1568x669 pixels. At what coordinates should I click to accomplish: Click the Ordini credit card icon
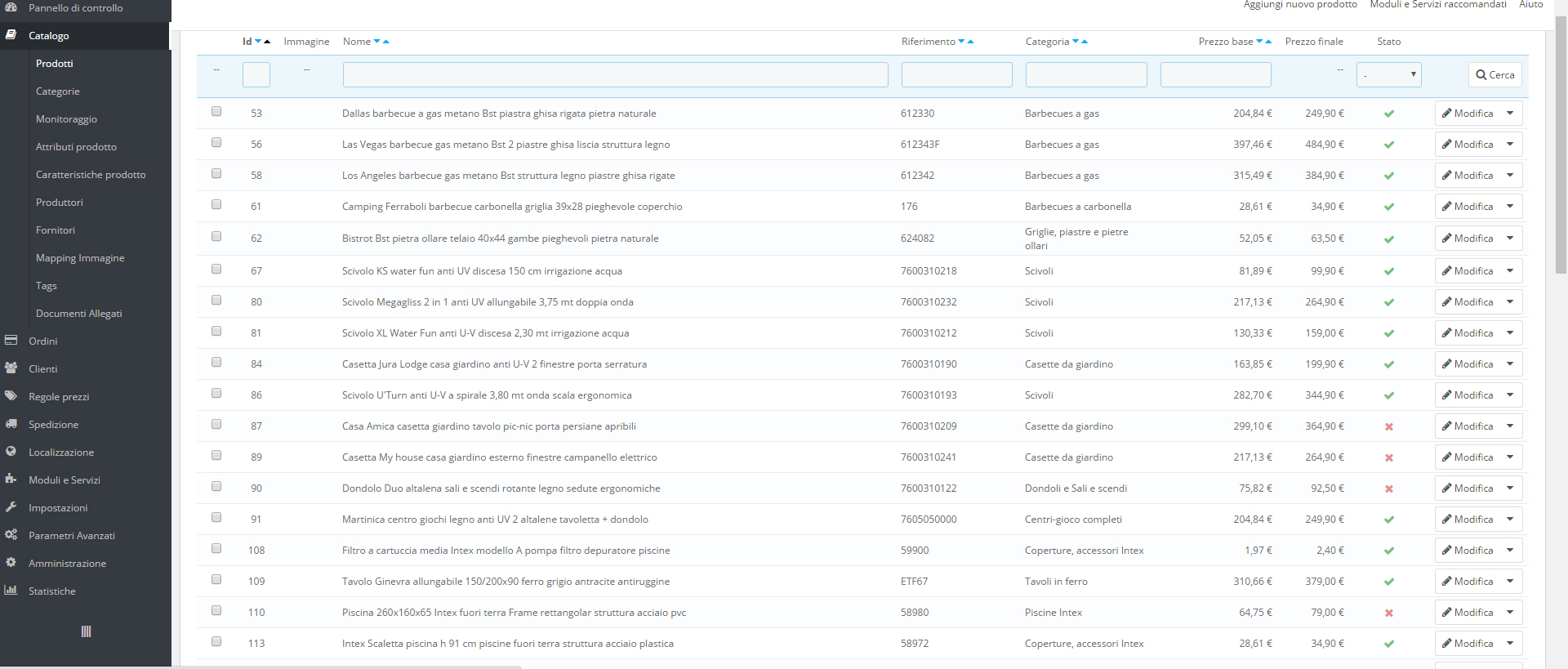pyautogui.click(x=11, y=341)
